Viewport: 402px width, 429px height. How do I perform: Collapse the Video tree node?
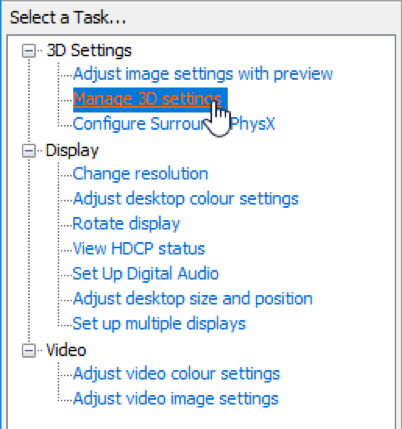click(29, 351)
